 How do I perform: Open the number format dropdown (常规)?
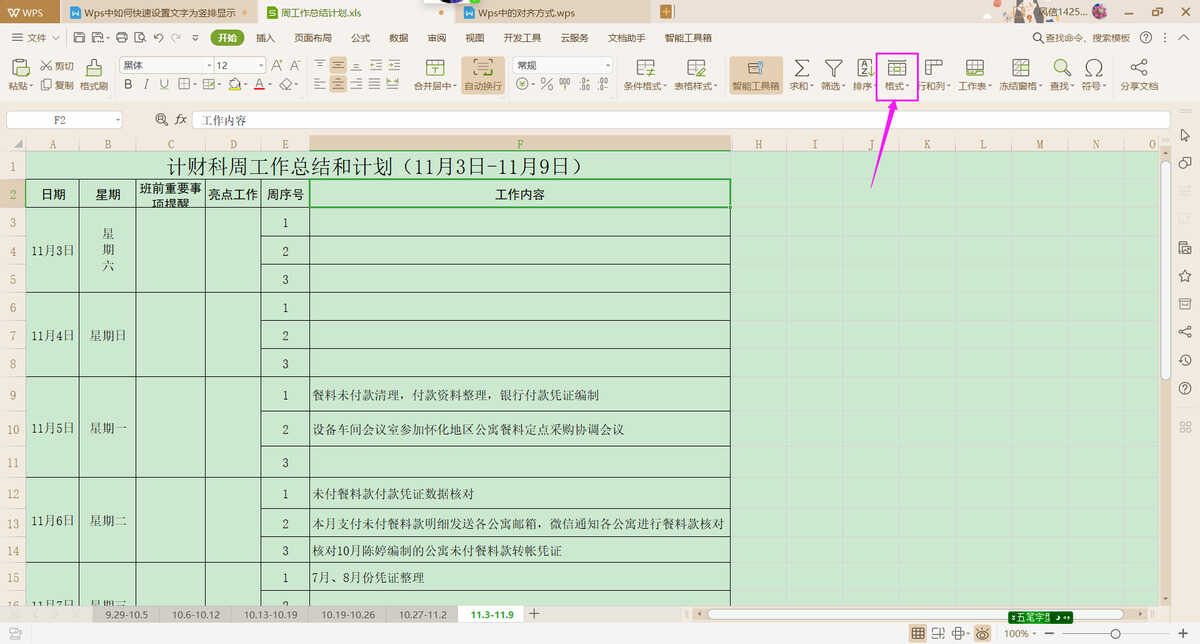pyautogui.click(x=607, y=65)
